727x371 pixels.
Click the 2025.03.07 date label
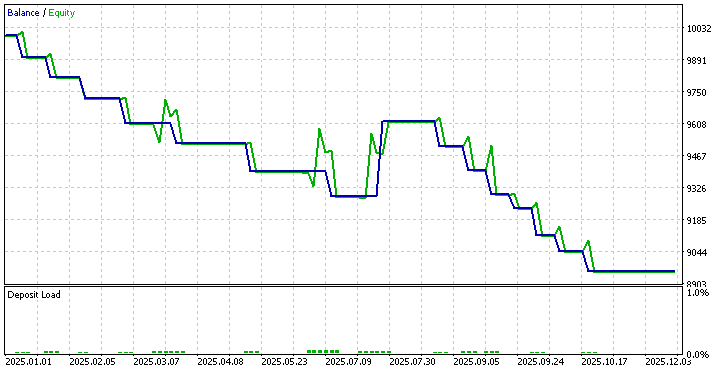point(156,362)
